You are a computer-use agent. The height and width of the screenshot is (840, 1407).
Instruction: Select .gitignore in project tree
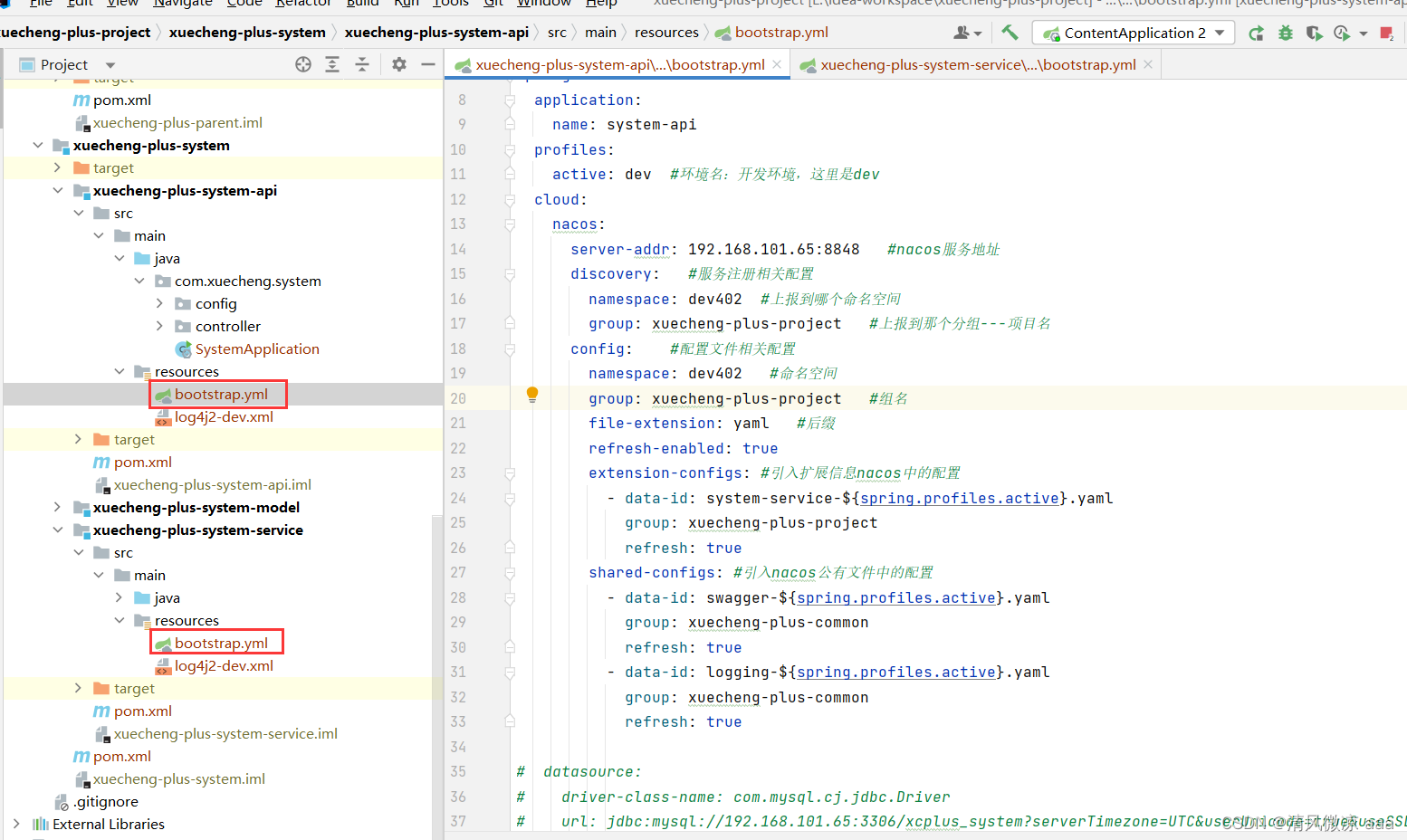(x=106, y=802)
